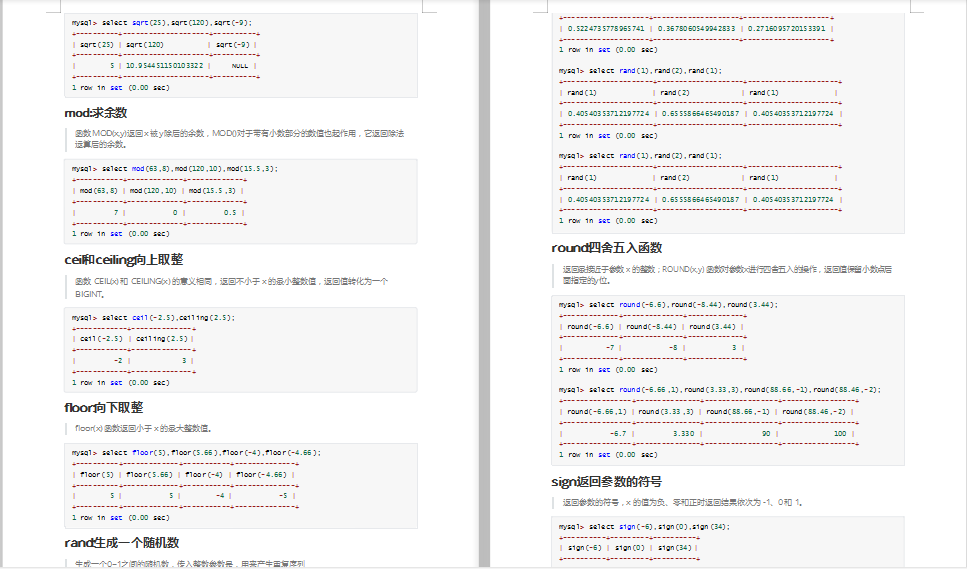Click the round(88.46,-2) result value "100"
The height and width of the screenshot is (569, 967).
(840, 434)
